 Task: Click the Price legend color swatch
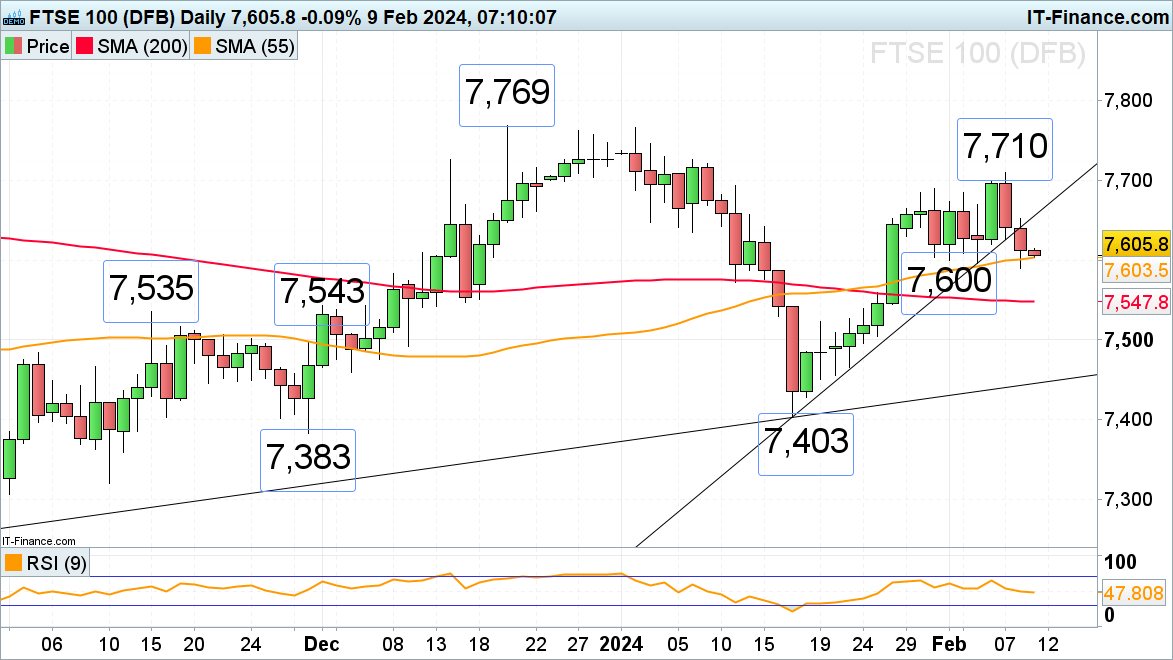pyautogui.click(x=13, y=46)
